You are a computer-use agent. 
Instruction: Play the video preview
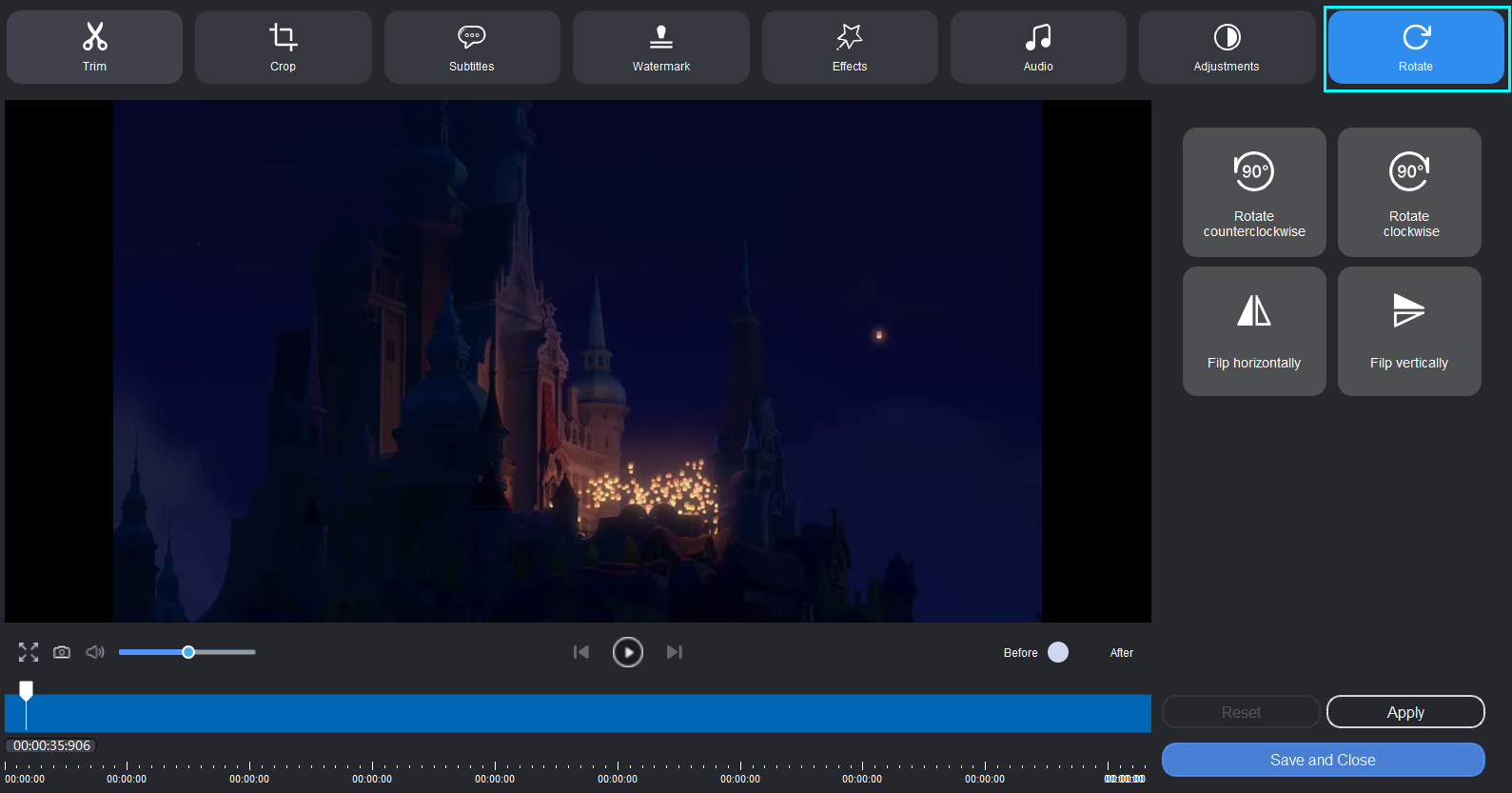(628, 652)
